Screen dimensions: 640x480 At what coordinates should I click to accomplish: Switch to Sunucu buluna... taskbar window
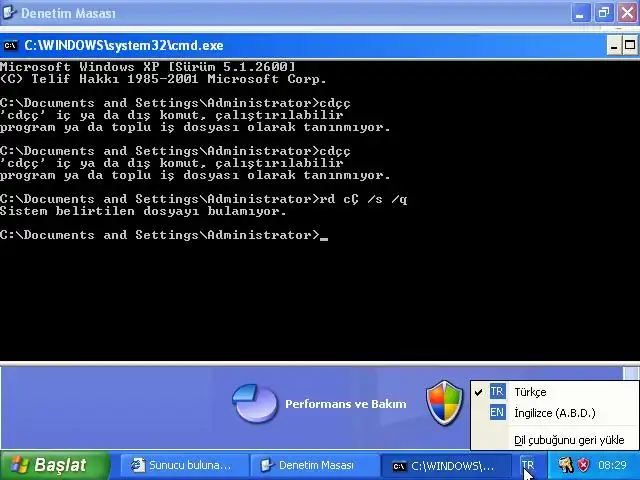pyautogui.click(x=184, y=465)
